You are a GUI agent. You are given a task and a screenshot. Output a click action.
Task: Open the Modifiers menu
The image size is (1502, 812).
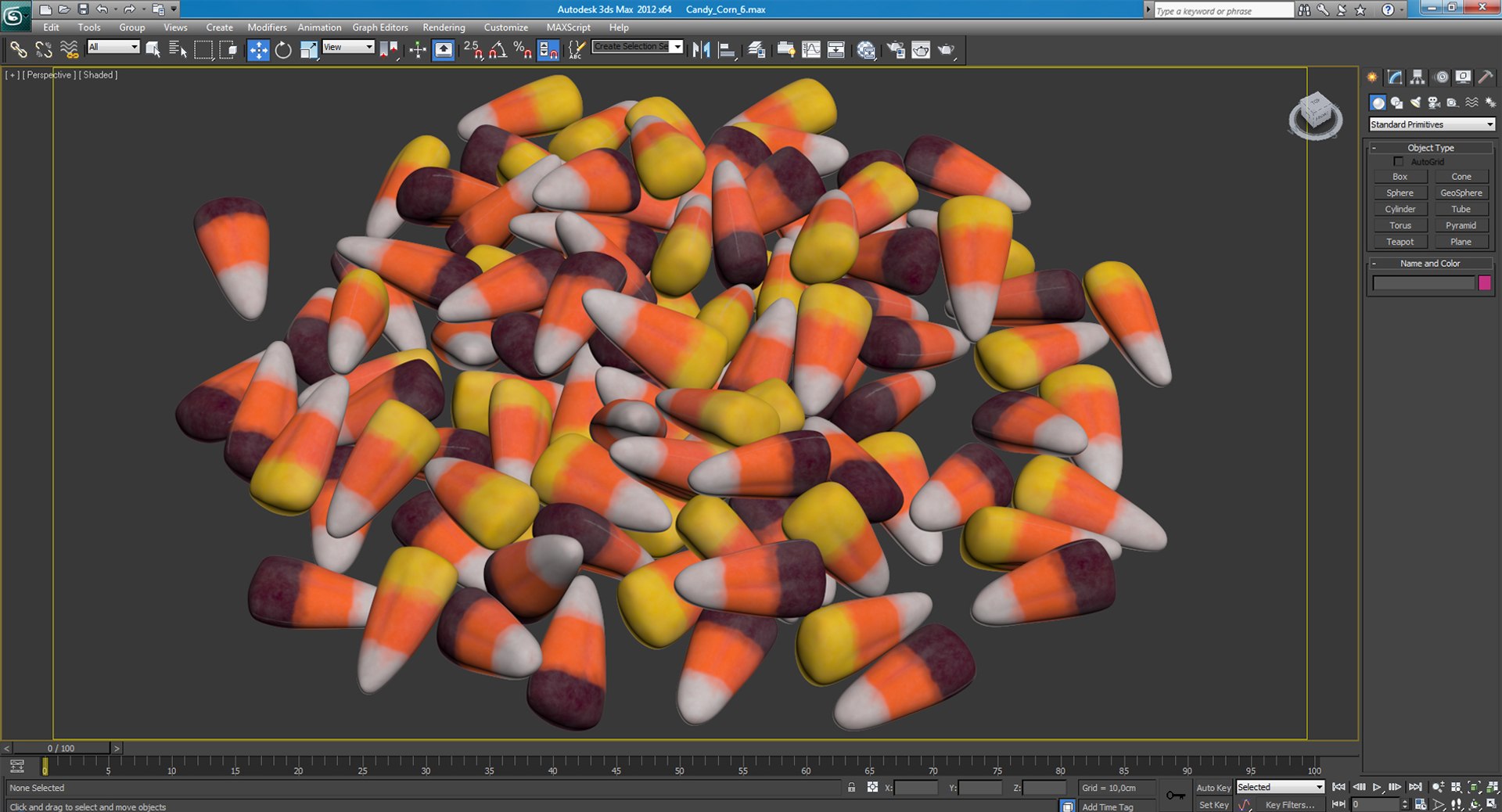pos(267,27)
